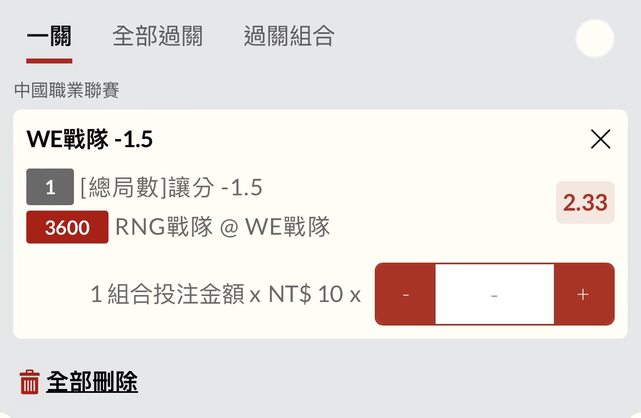
Task: Click the 組合投注金額 x NT$ 10 label
Action: [225, 294]
